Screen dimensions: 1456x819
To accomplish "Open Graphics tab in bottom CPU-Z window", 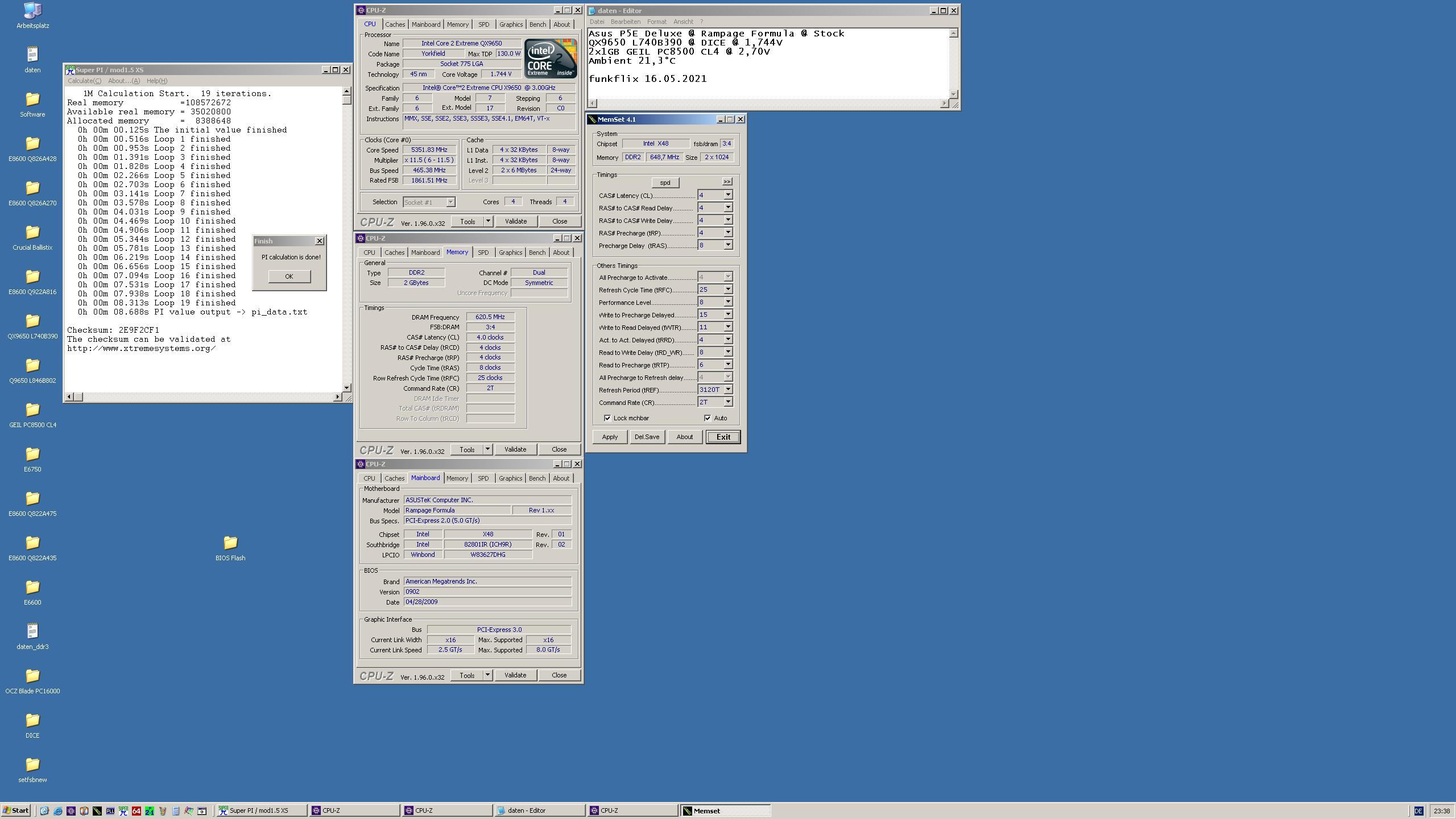I will click(x=510, y=478).
